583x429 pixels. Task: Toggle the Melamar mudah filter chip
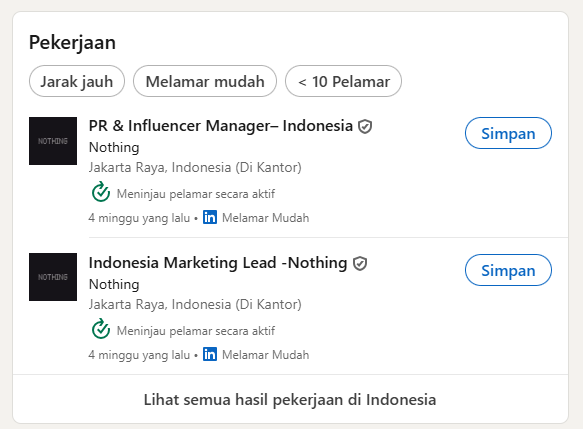coord(205,81)
